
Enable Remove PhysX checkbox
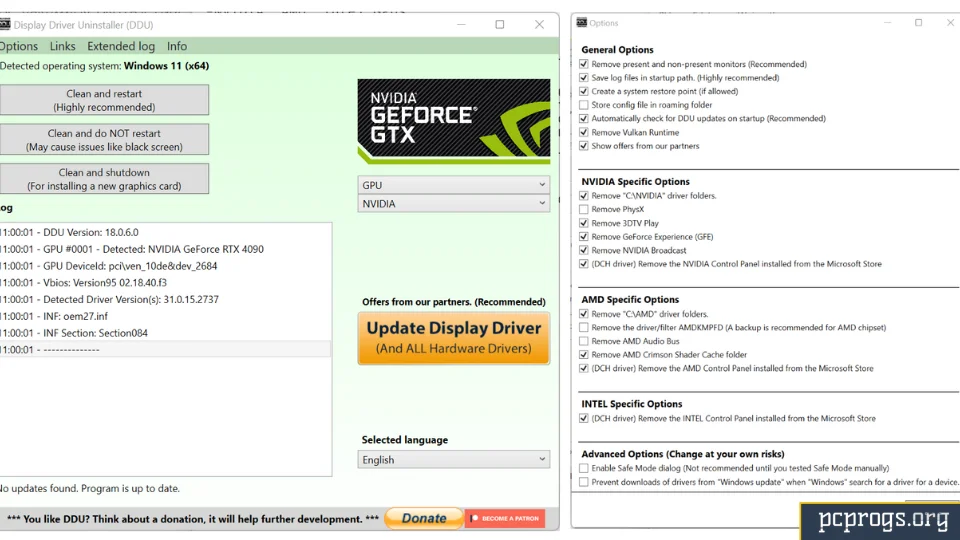[583, 209]
